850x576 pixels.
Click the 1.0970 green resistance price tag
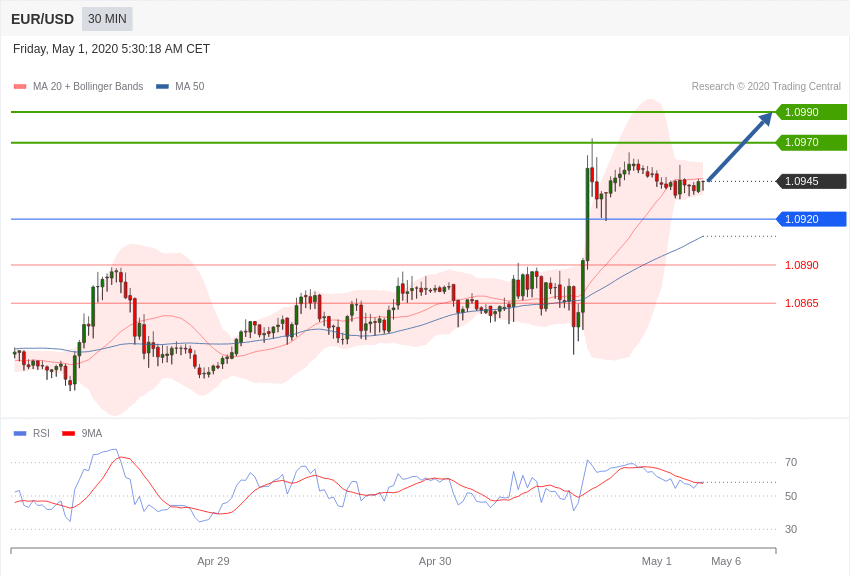pyautogui.click(x=810, y=143)
